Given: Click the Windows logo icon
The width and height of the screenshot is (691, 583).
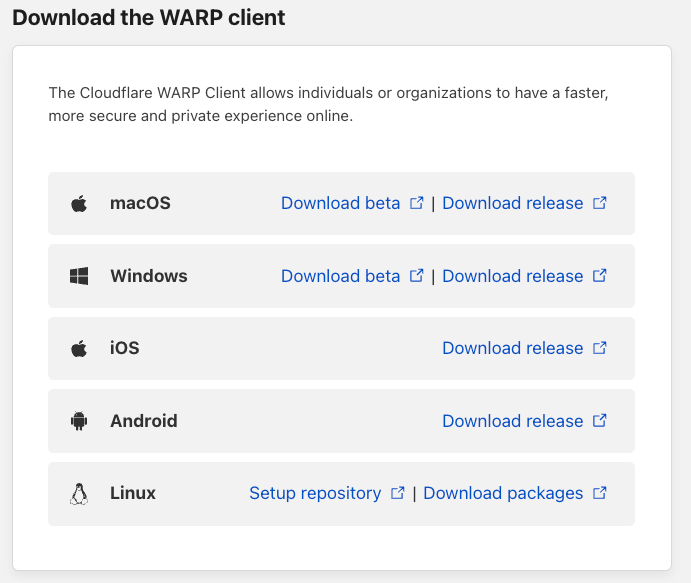Looking at the screenshot, I should pos(79,276).
